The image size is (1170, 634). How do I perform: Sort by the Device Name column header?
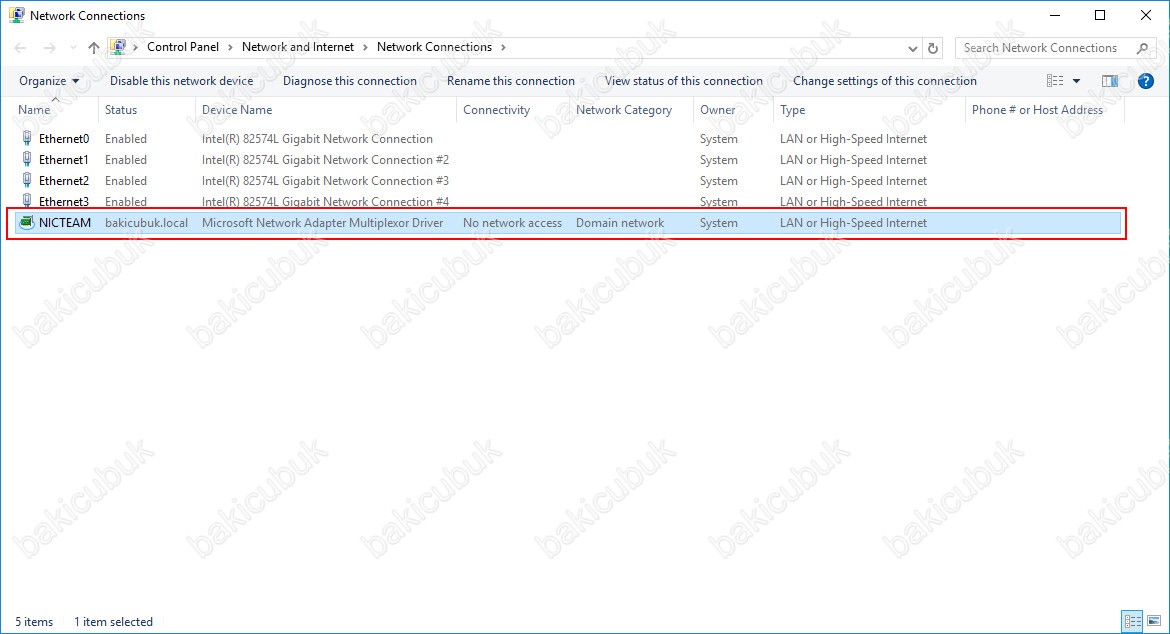(237, 110)
